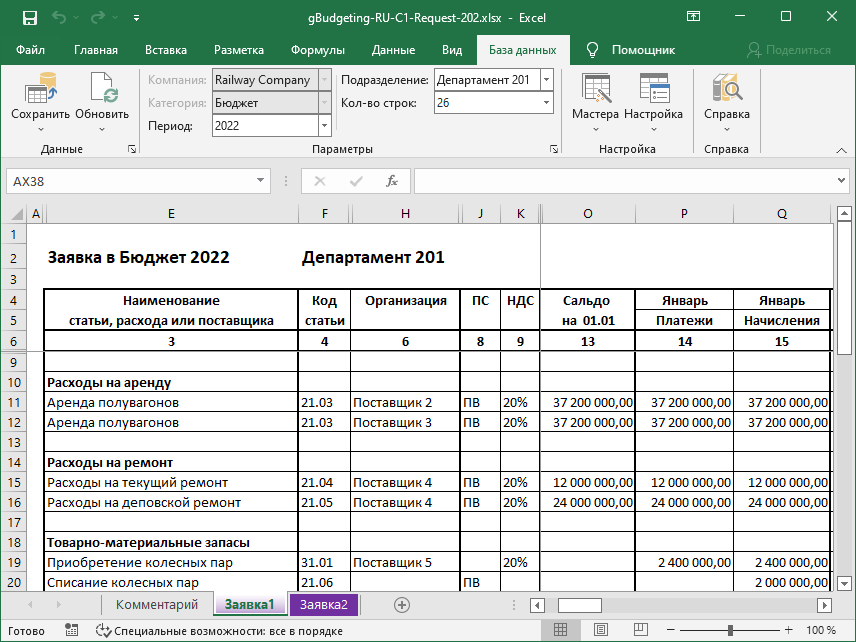Screen dimensions: 856x642
Task: Open the Name Box dropdown arrow
Action: point(260,181)
